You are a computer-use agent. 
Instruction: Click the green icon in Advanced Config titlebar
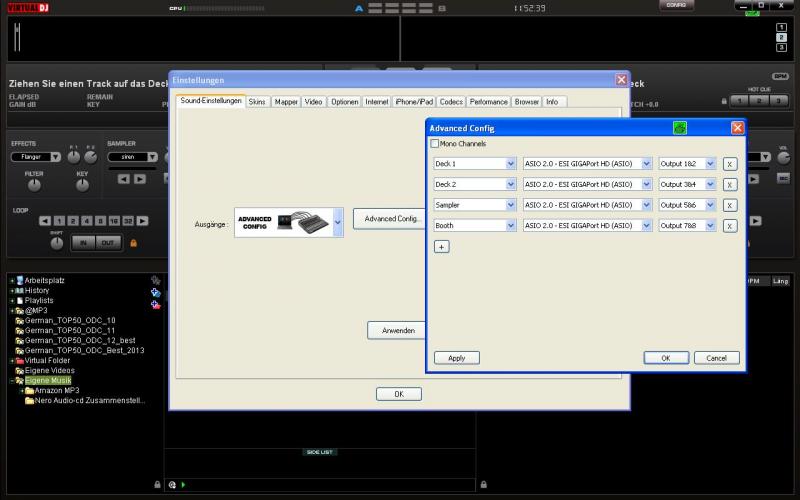pos(680,128)
